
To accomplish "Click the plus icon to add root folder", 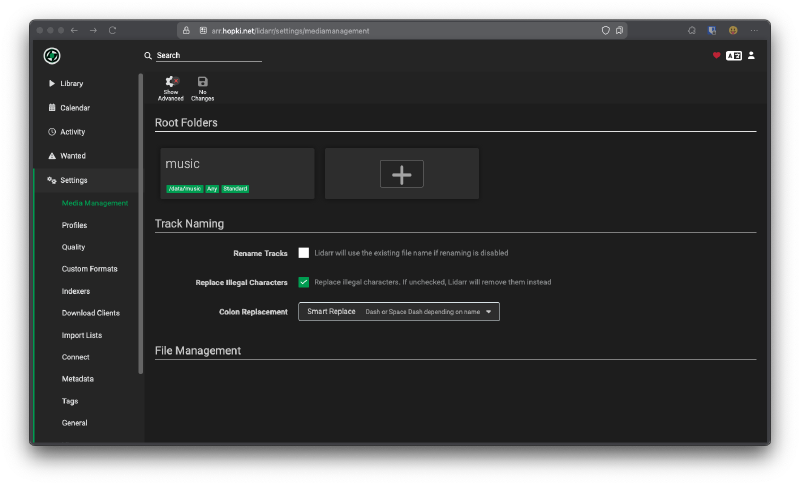I will pos(401,174).
